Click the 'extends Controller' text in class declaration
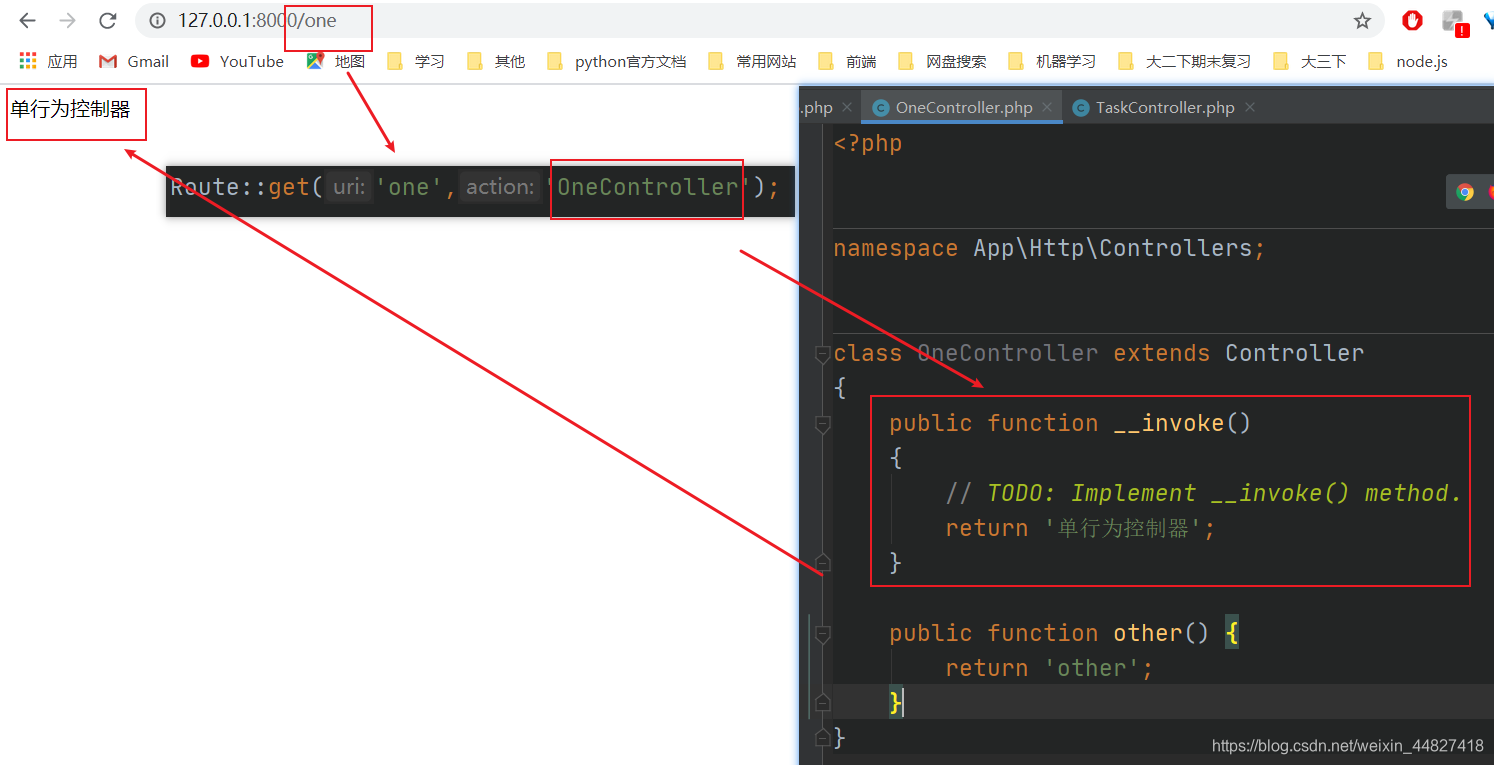This screenshot has width=1494, height=765. pos(1238,353)
